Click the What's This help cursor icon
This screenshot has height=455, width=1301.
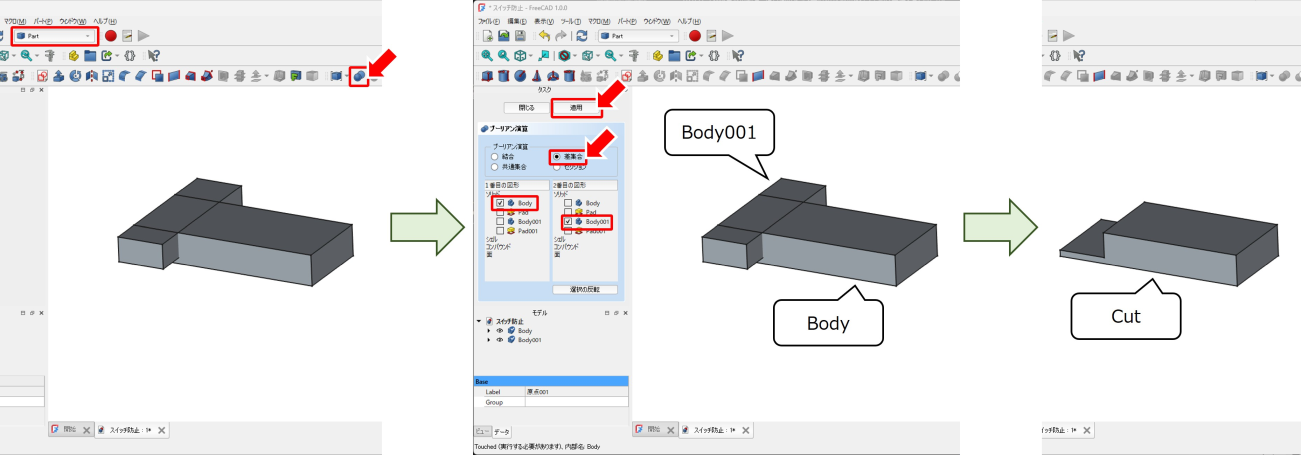pos(738,56)
